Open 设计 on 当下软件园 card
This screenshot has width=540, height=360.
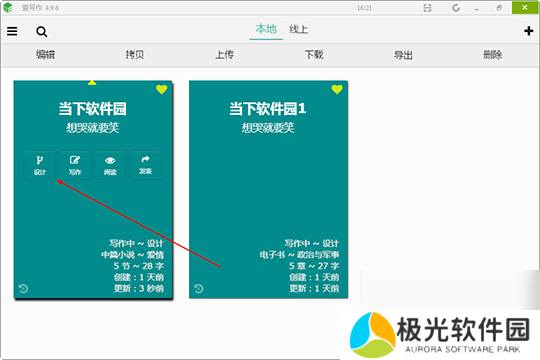tap(40, 165)
